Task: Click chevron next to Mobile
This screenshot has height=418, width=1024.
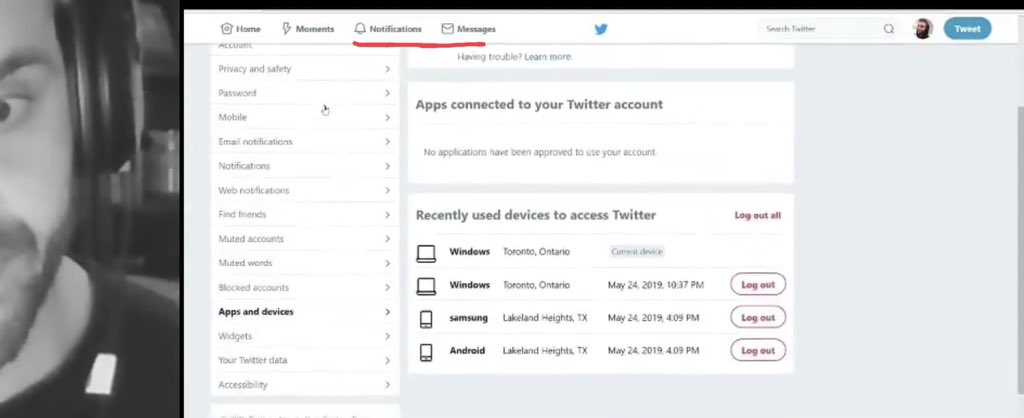Action: click(387, 118)
